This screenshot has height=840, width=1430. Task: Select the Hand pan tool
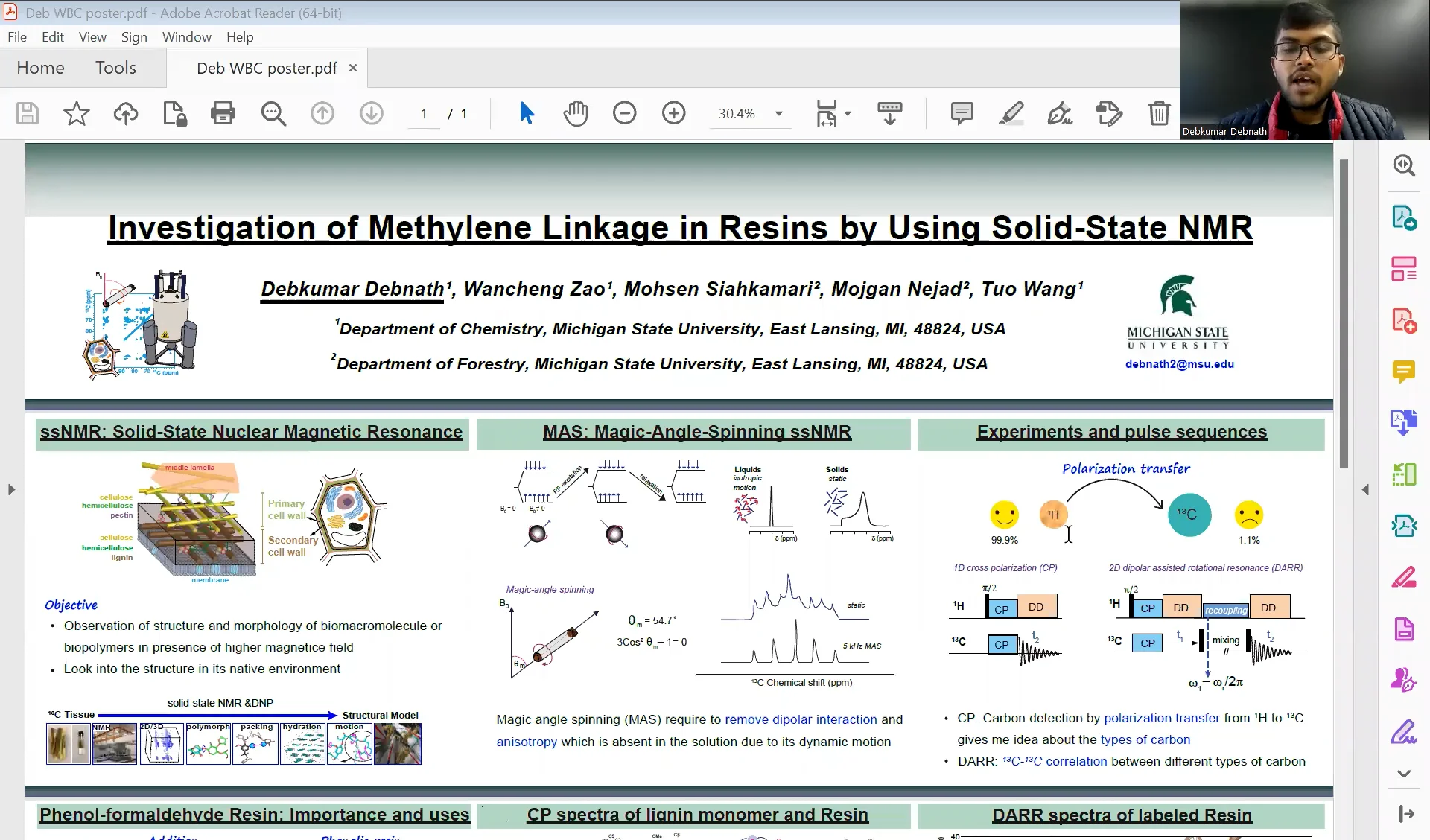click(576, 113)
